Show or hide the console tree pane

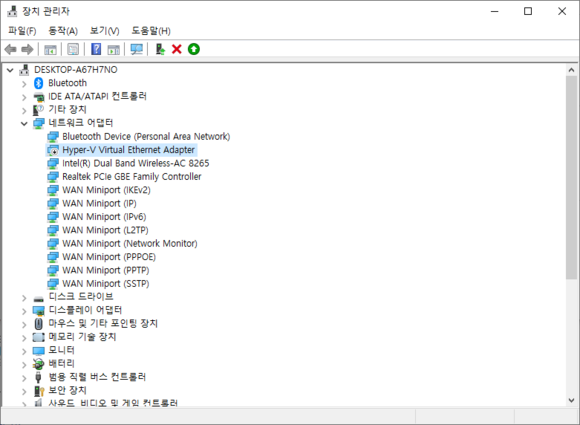point(50,49)
